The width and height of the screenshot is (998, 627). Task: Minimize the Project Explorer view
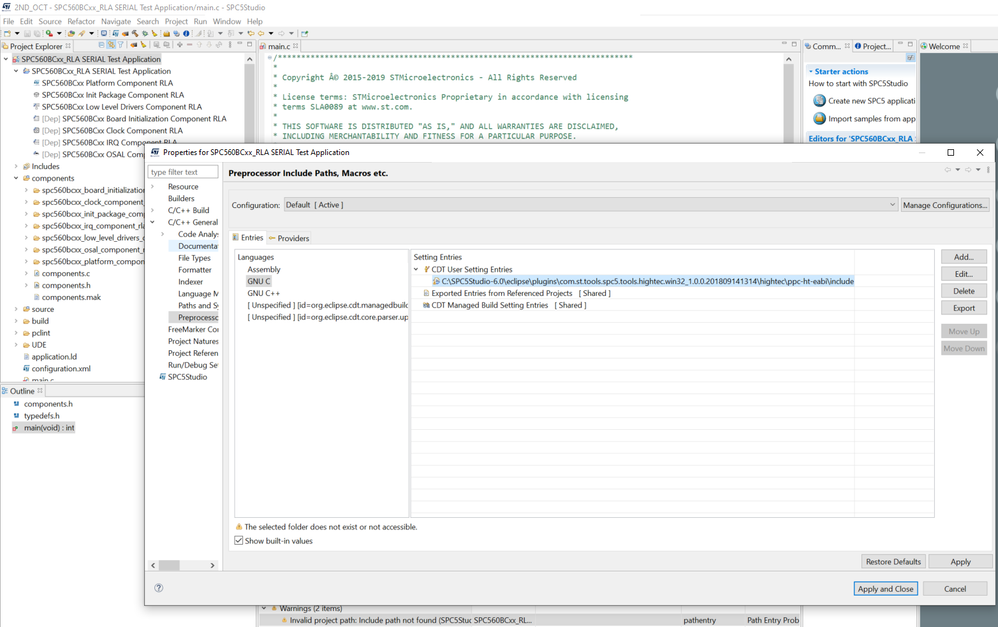coord(240,45)
